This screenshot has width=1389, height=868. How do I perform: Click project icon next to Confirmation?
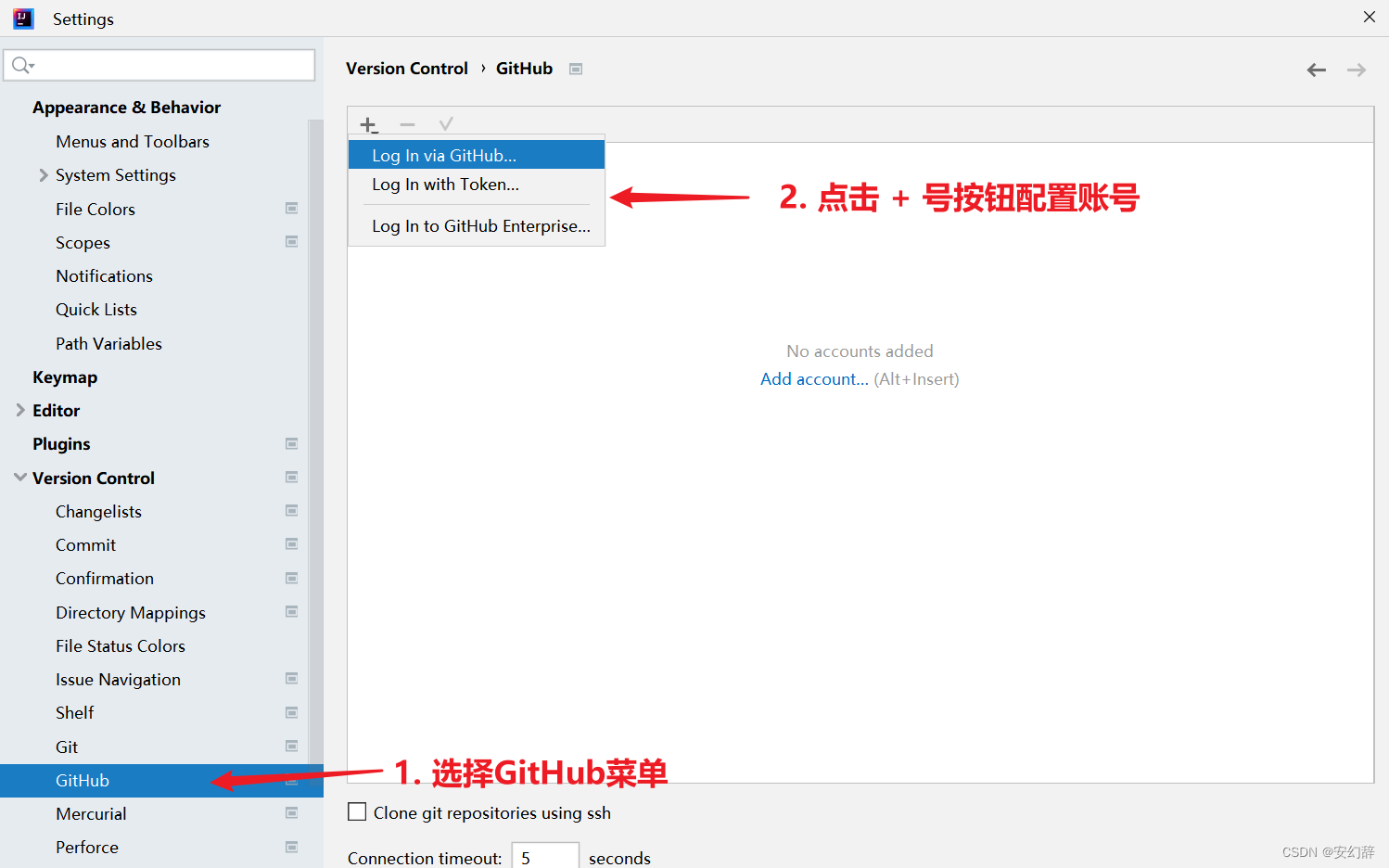pos(291,579)
